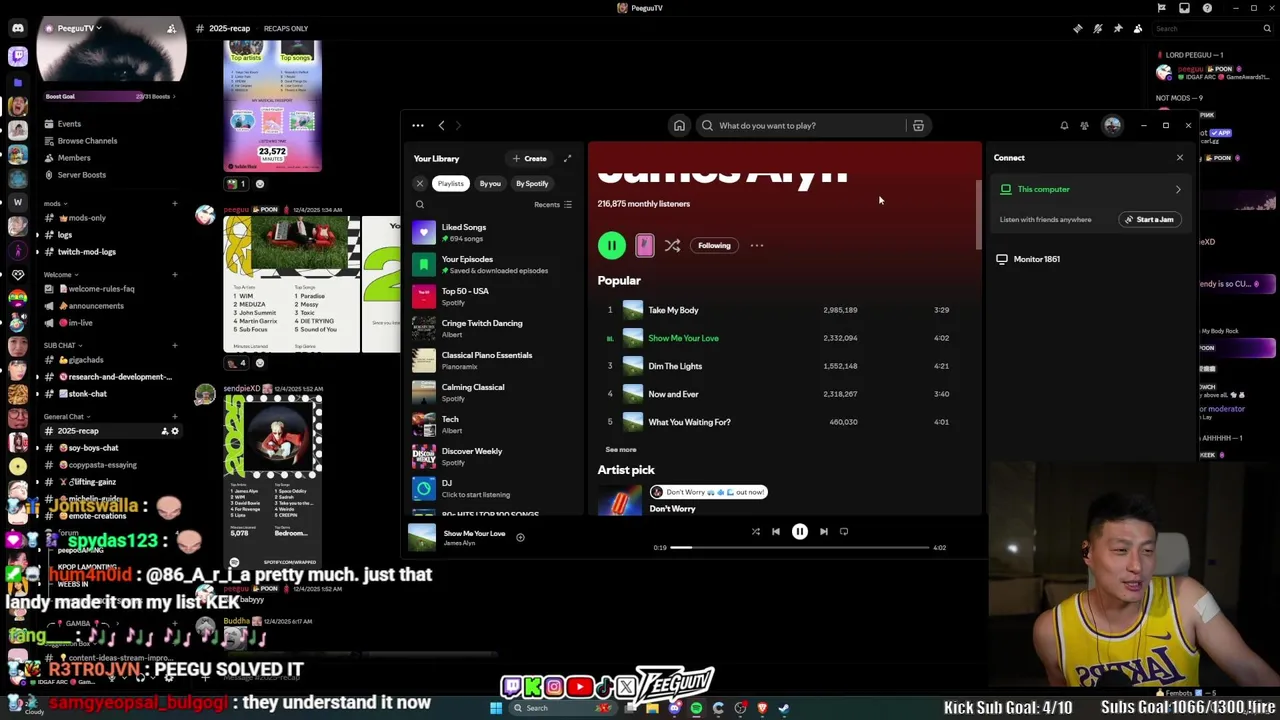The width and height of the screenshot is (1280, 720).
Task: Go back in Spotify navigation
Action: click(441, 125)
